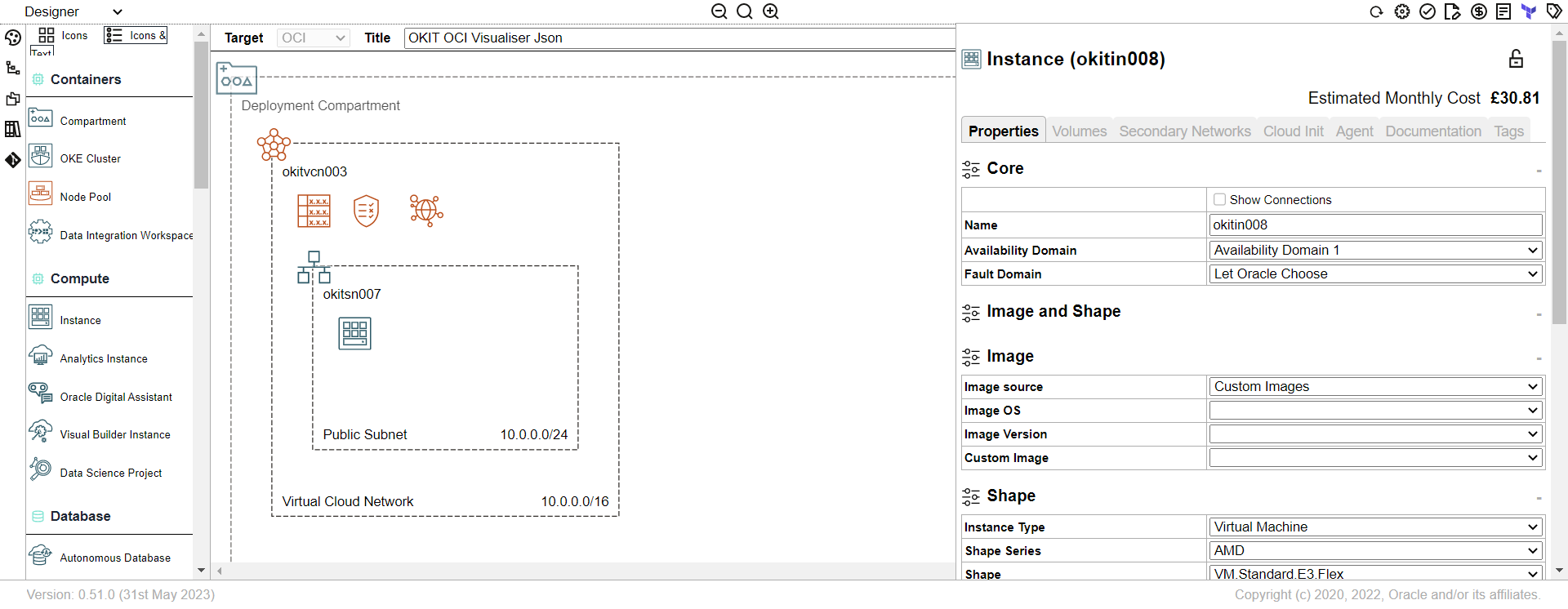Switch palette to Icons only view
Screen dimensions: 1568x609
pos(63,35)
